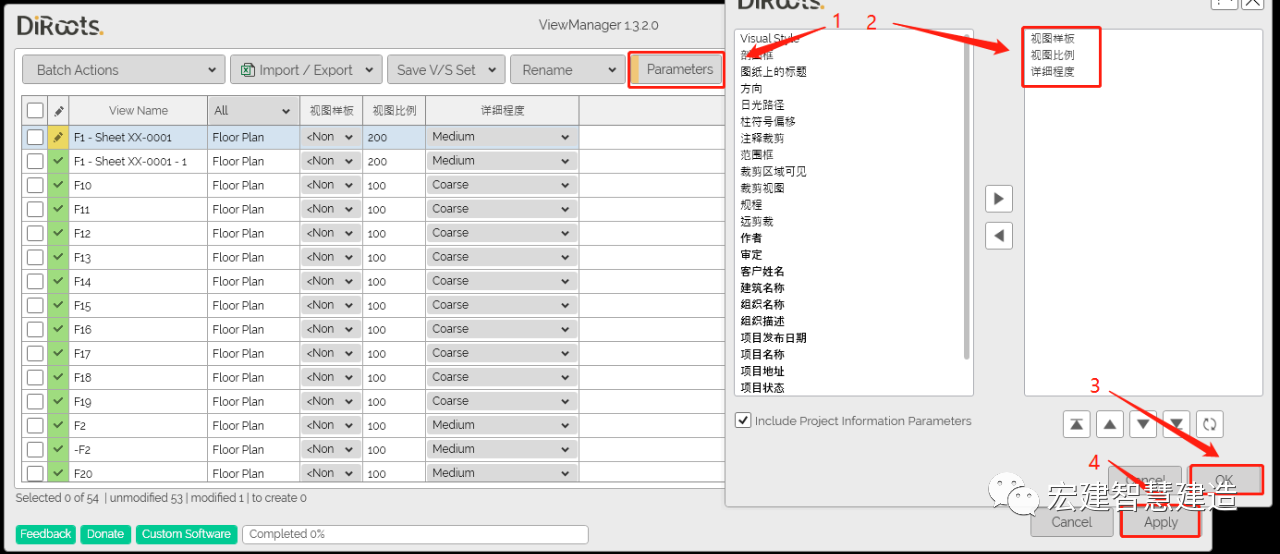Screen dimensions: 1280x554
Task: Click the F20 view name cell
Action: [x=138, y=473]
